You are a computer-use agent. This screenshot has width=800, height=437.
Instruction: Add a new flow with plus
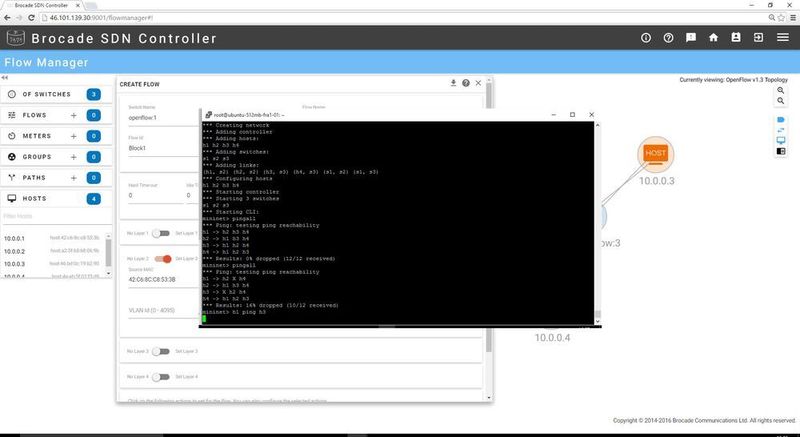tap(73, 115)
